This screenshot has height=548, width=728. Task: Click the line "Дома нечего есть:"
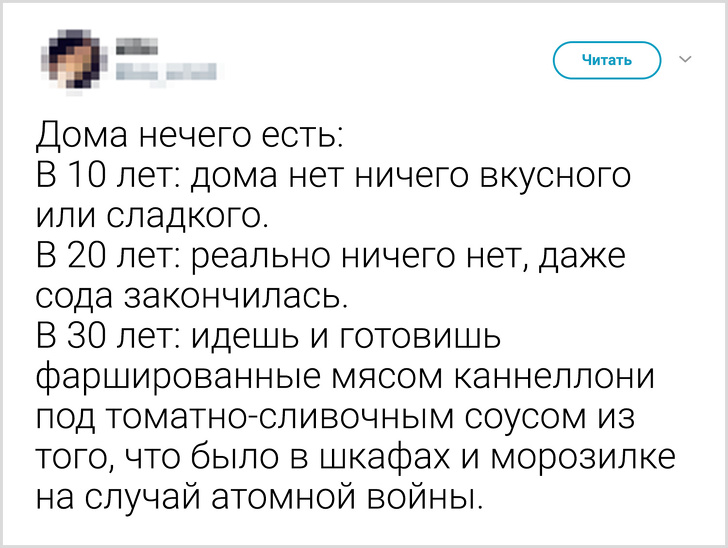pos(191,135)
